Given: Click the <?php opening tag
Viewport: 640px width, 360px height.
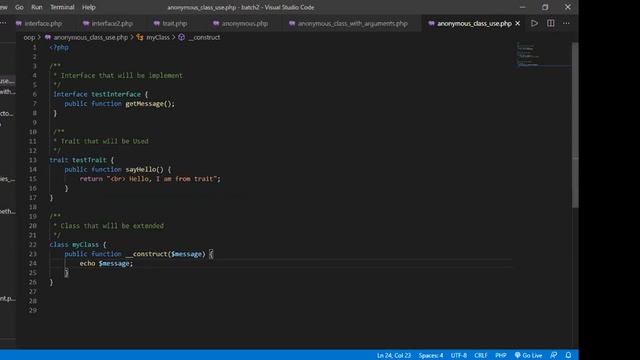Looking at the screenshot, I should pyautogui.click(x=59, y=47).
